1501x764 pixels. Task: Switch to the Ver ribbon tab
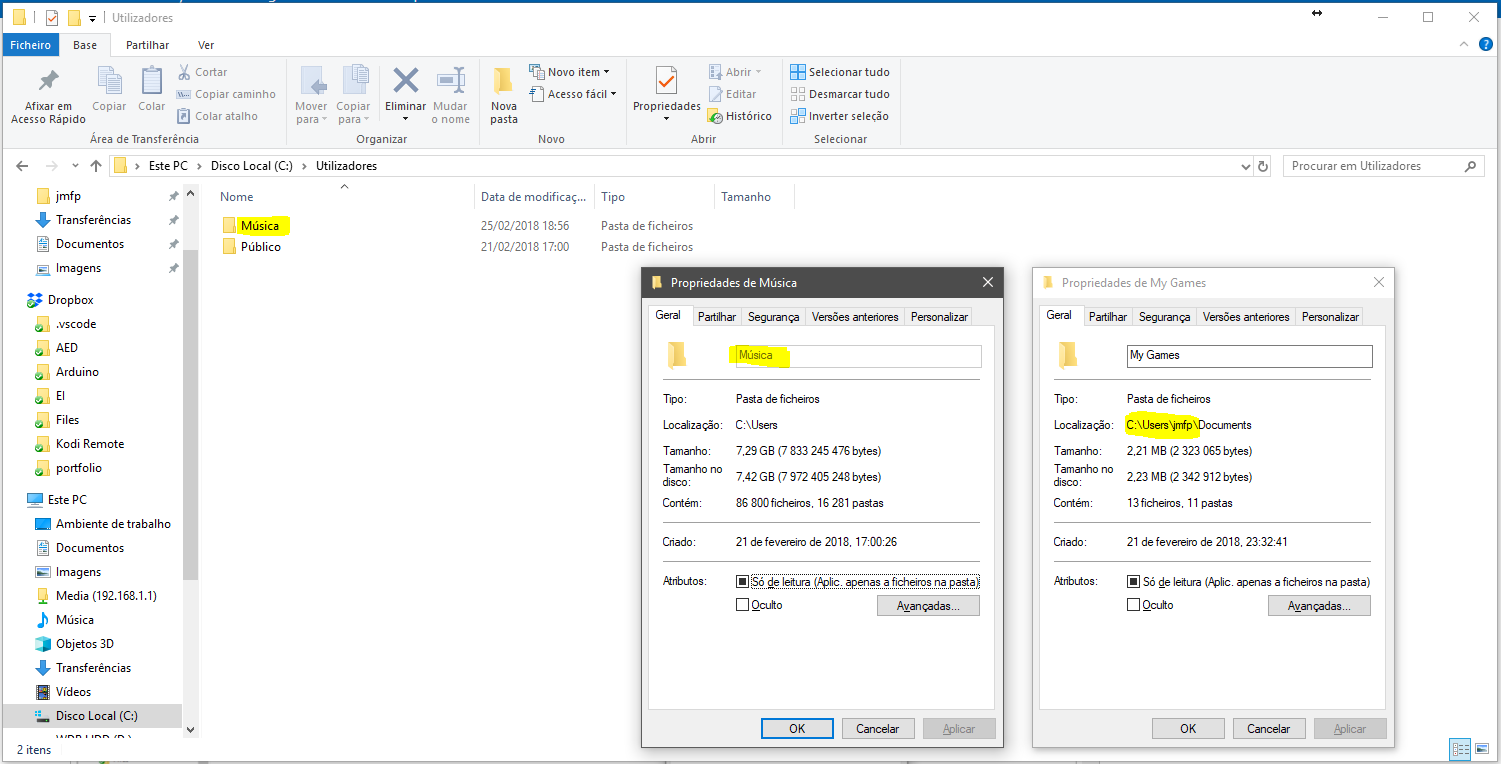point(206,45)
